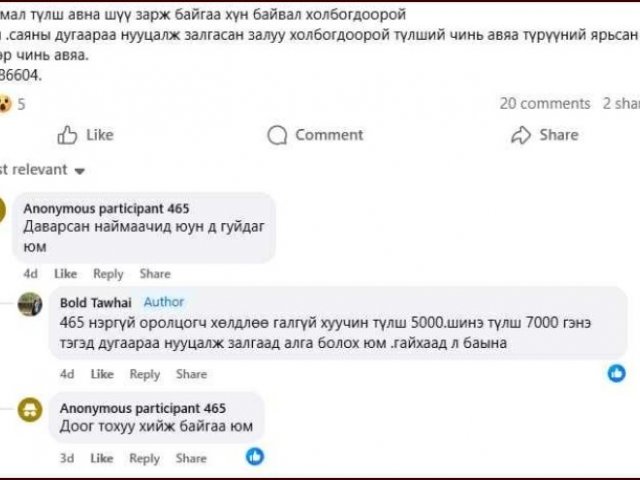Like the first Anonymous participant 465 comment
Viewport: 640px width, 480px height.
point(65,273)
